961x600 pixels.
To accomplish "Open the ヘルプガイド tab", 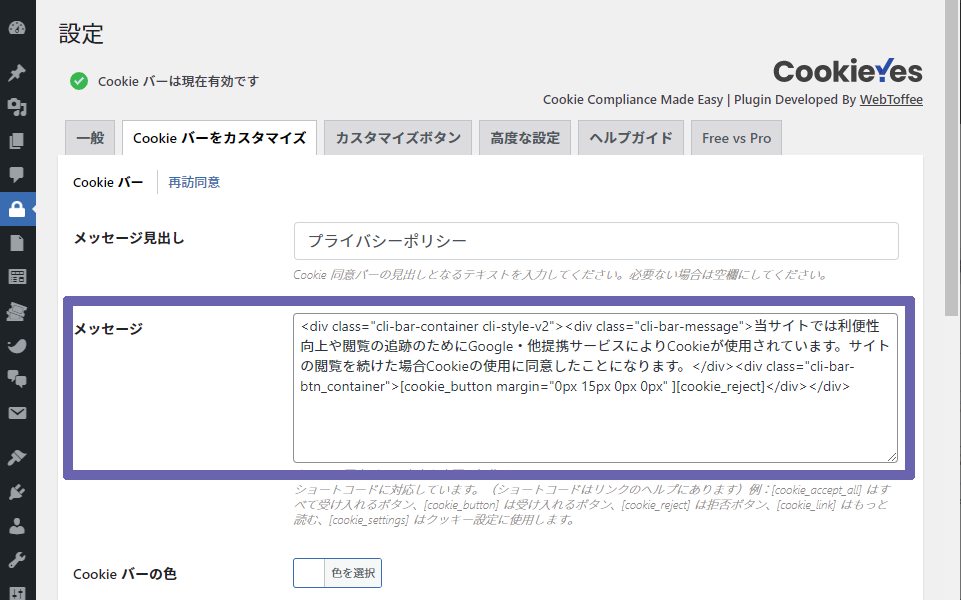I will click(631, 138).
